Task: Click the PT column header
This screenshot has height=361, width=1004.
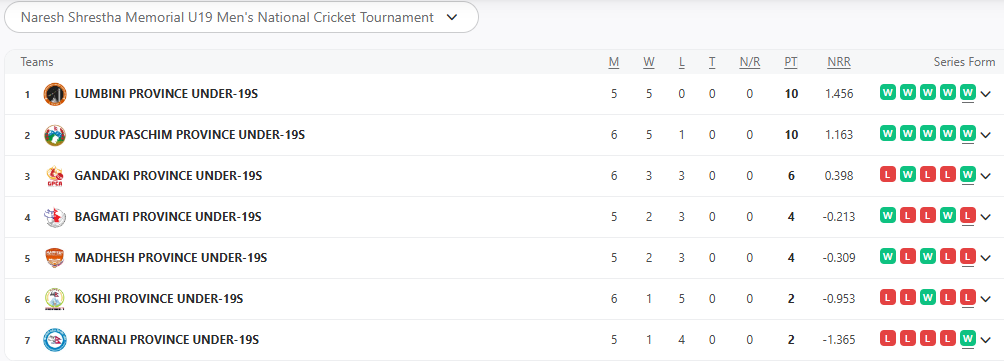Action: point(791,62)
